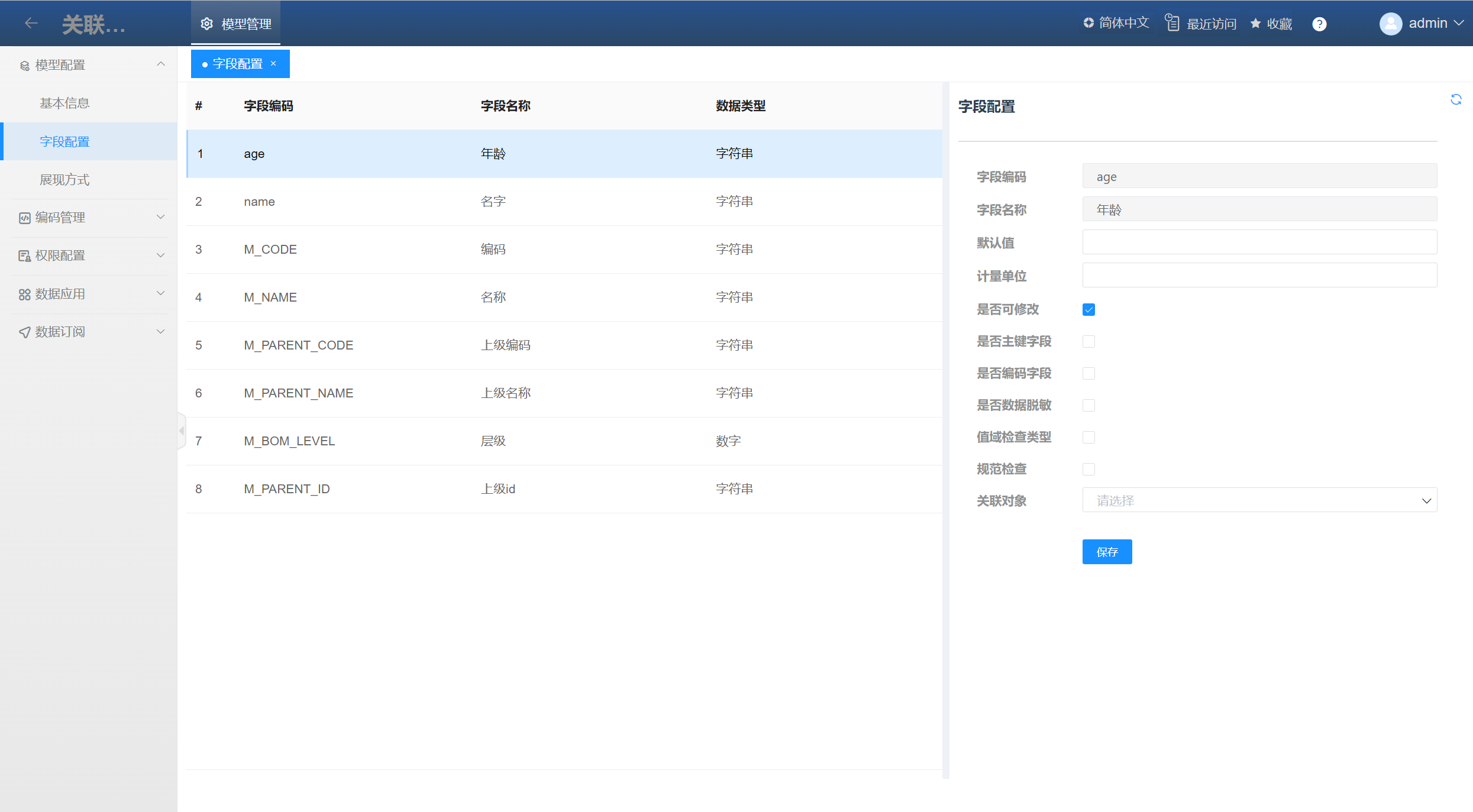Viewport: 1473px width, 812px height.
Task: Click the back arrow icon
Action: point(31,23)
